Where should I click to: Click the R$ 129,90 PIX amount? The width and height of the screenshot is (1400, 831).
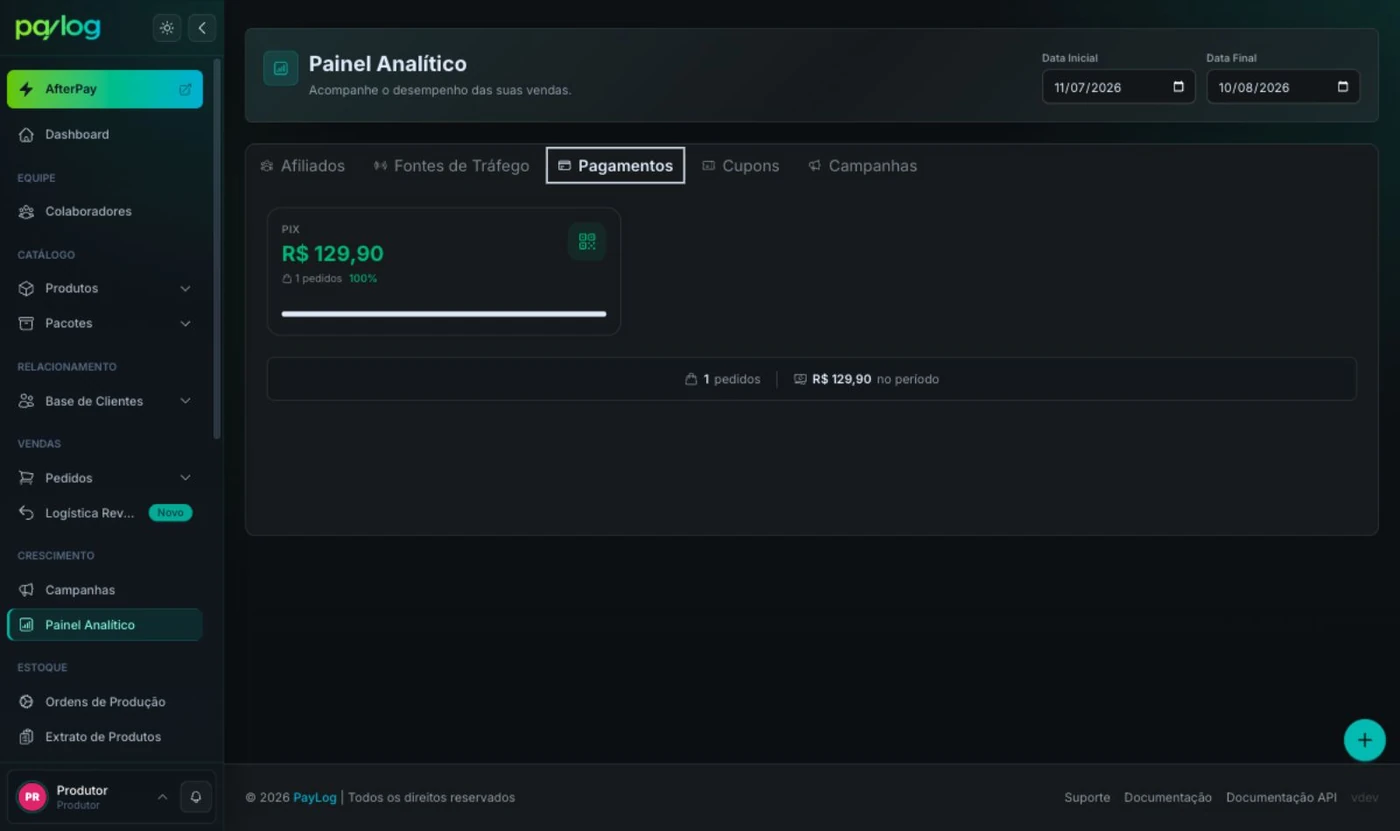pyautogui.click(x=333, y=254)
